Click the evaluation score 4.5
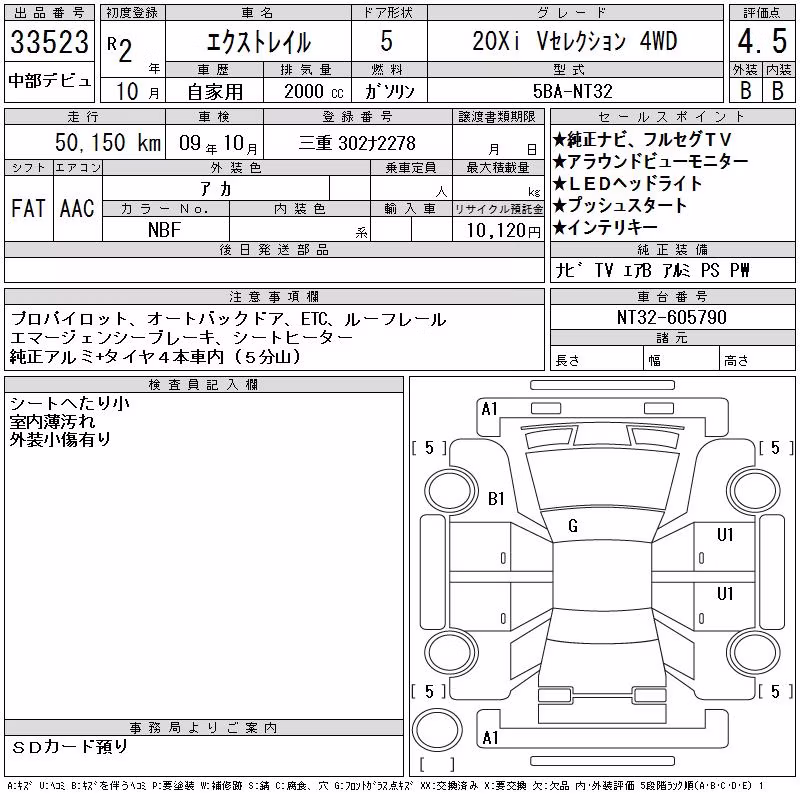800x800 pixels. tap(762, 41)
